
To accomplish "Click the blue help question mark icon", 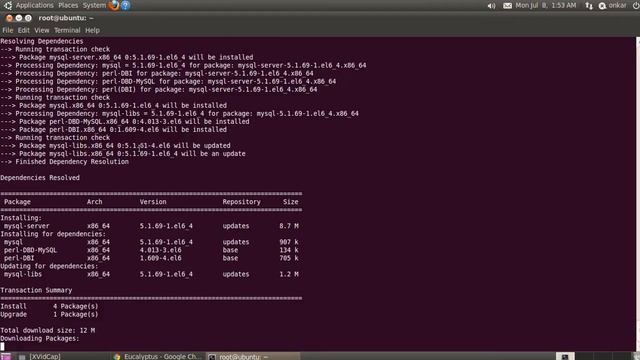I will (126, 5).
